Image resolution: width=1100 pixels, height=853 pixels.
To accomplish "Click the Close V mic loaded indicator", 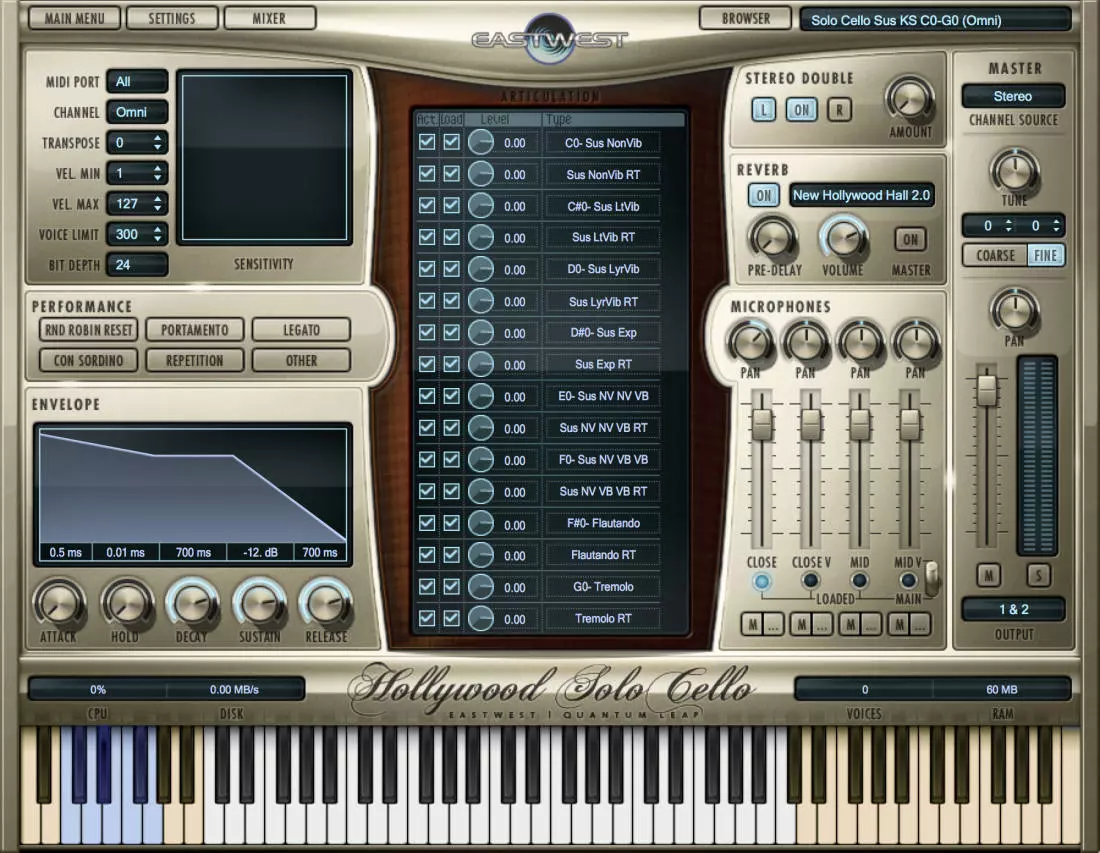I will pos(810,581).
